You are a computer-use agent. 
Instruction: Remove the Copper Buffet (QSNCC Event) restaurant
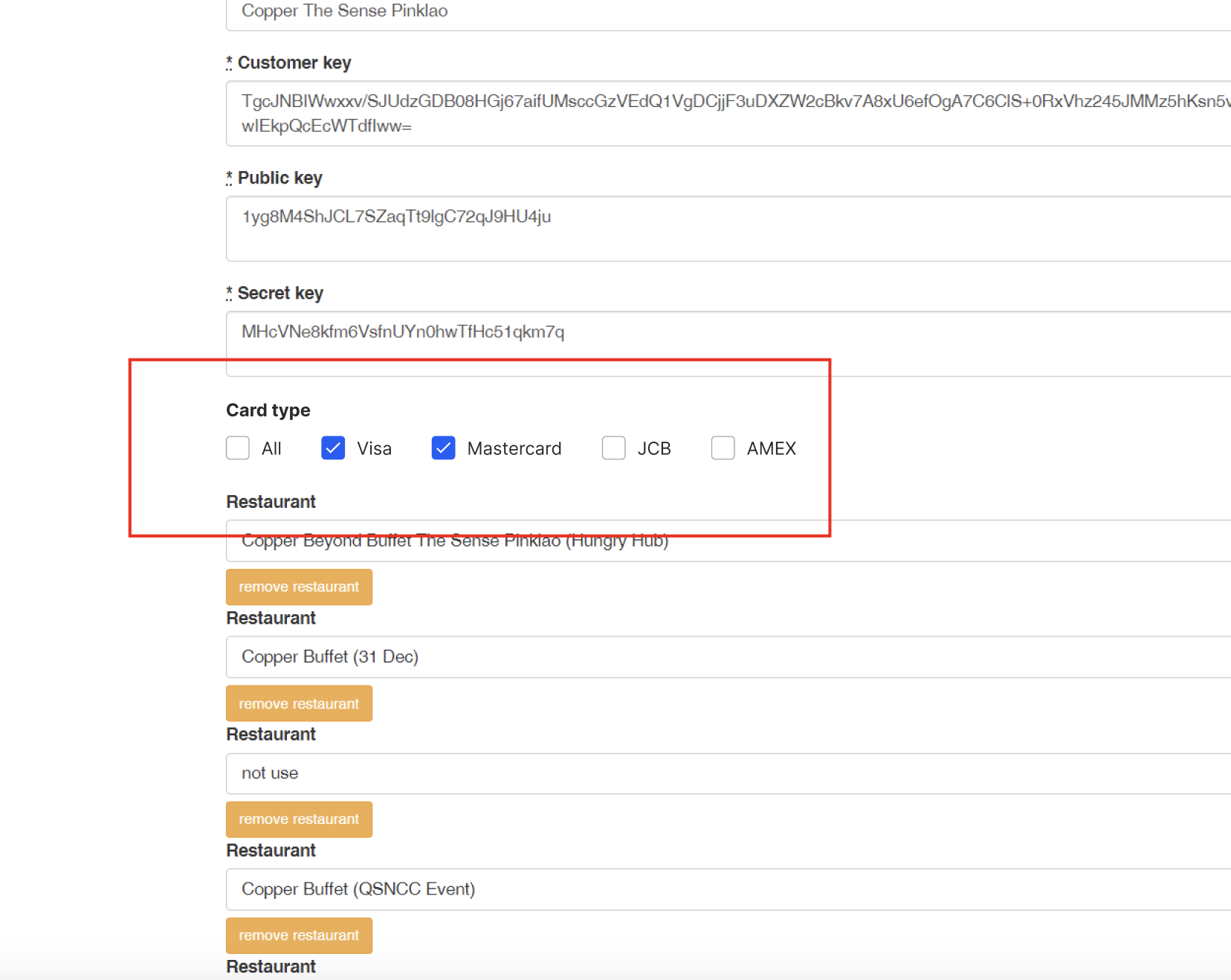(299, 935)
